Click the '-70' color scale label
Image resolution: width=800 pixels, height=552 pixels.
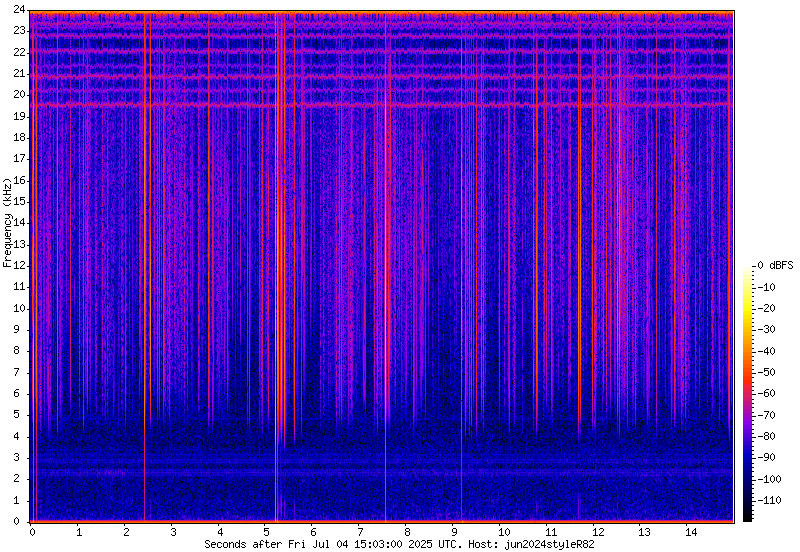tap(765, 415)
